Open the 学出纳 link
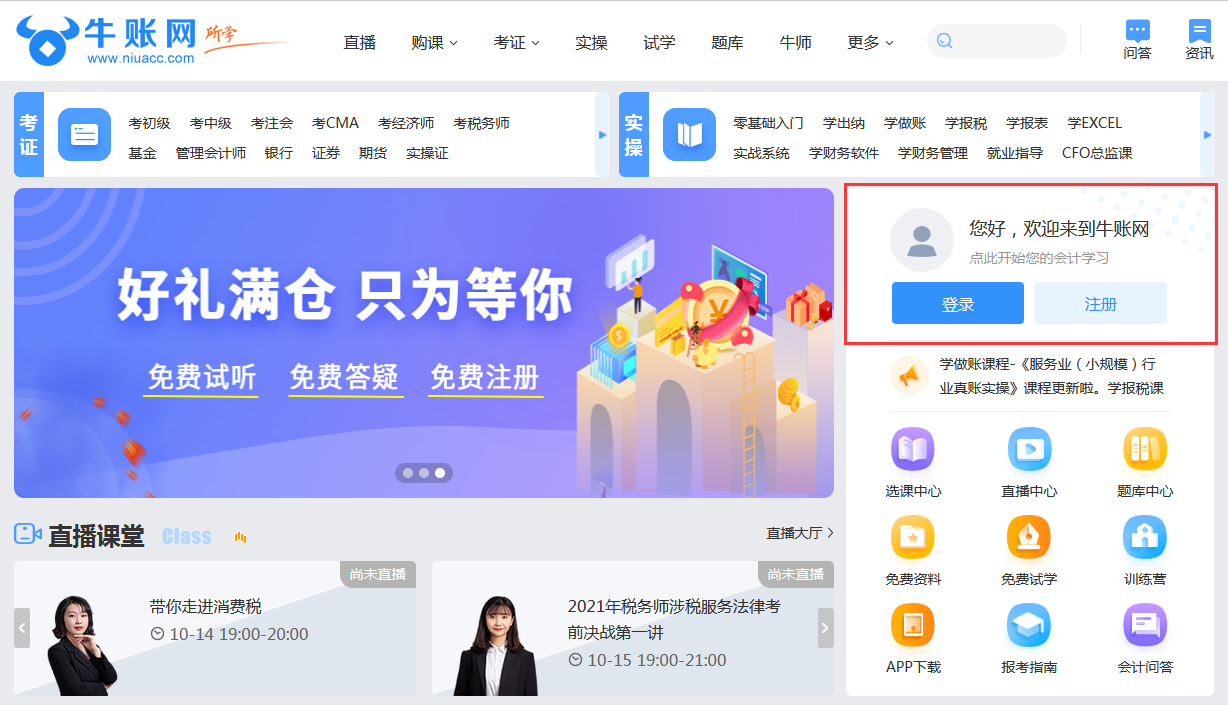 844,123
